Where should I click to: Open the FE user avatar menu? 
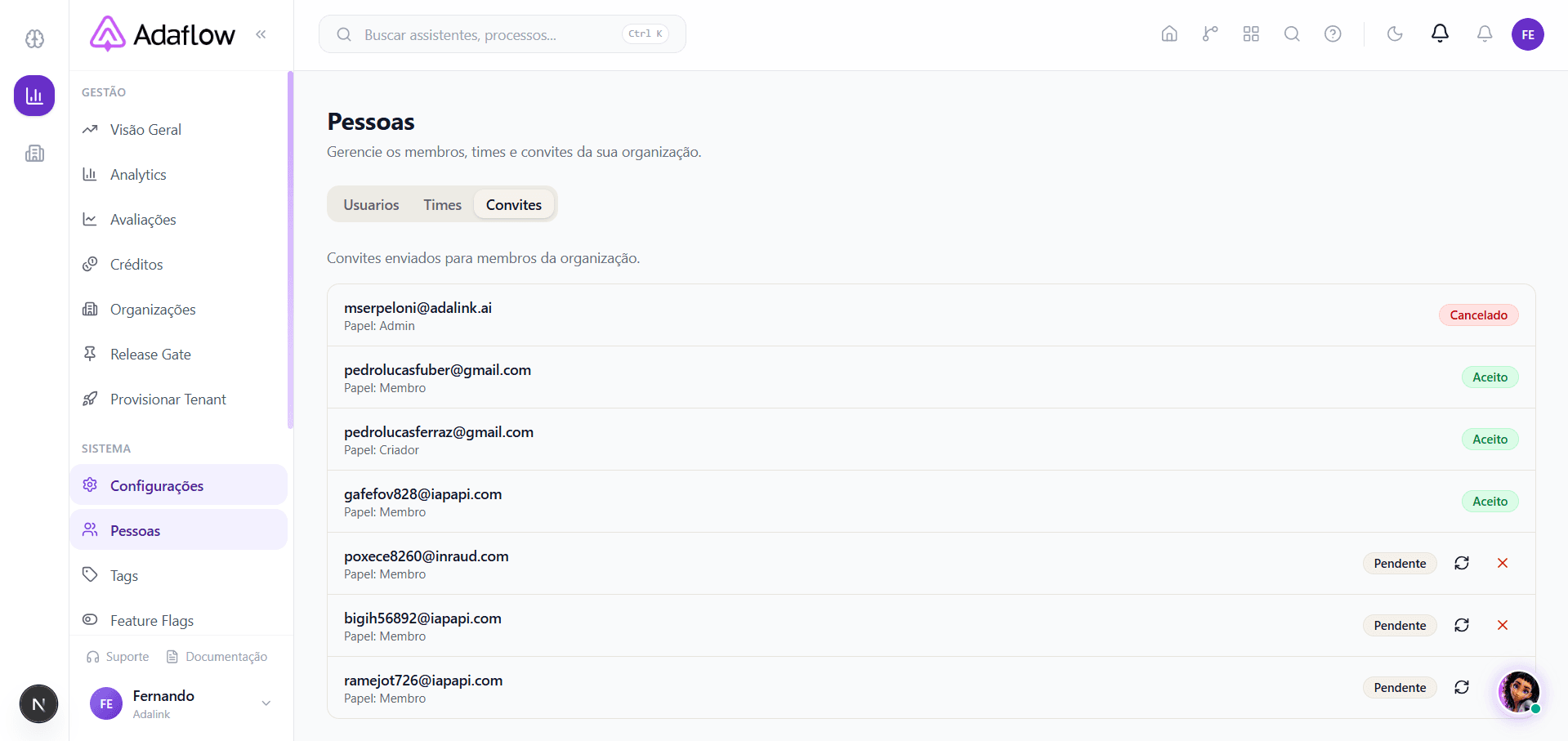point(1527,34)
